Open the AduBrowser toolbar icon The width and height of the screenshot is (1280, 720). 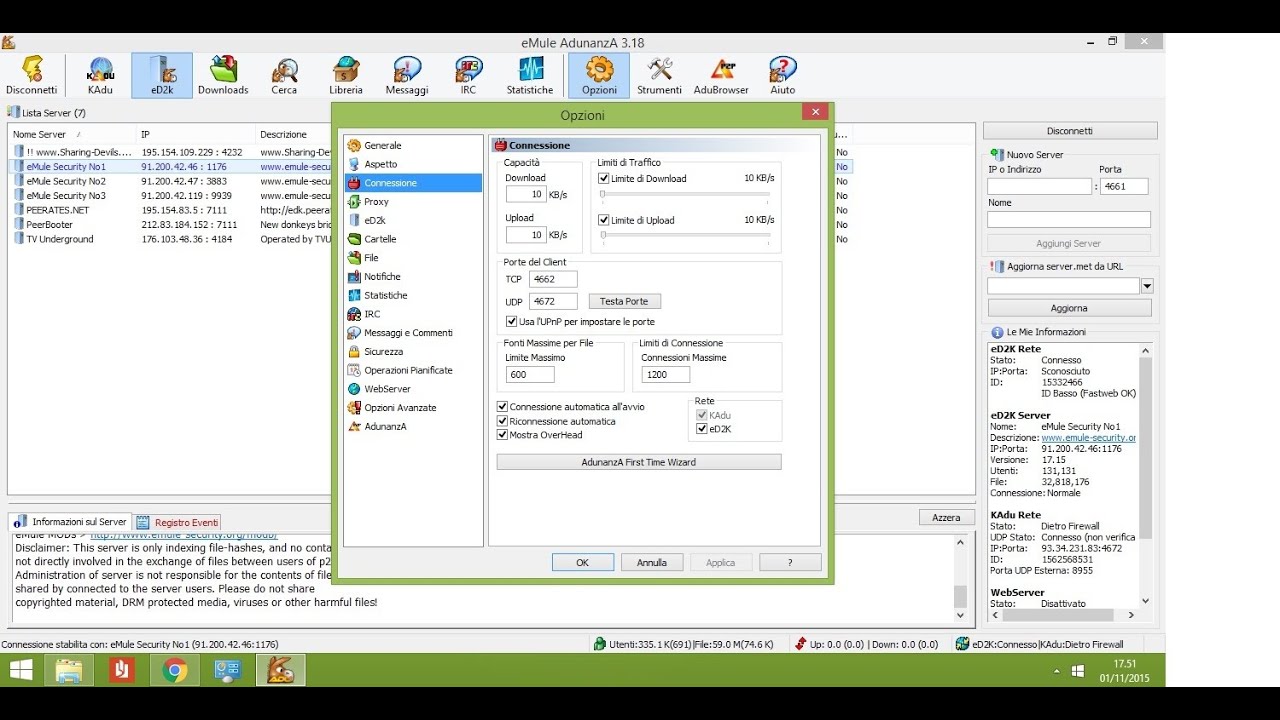point(722,76)
